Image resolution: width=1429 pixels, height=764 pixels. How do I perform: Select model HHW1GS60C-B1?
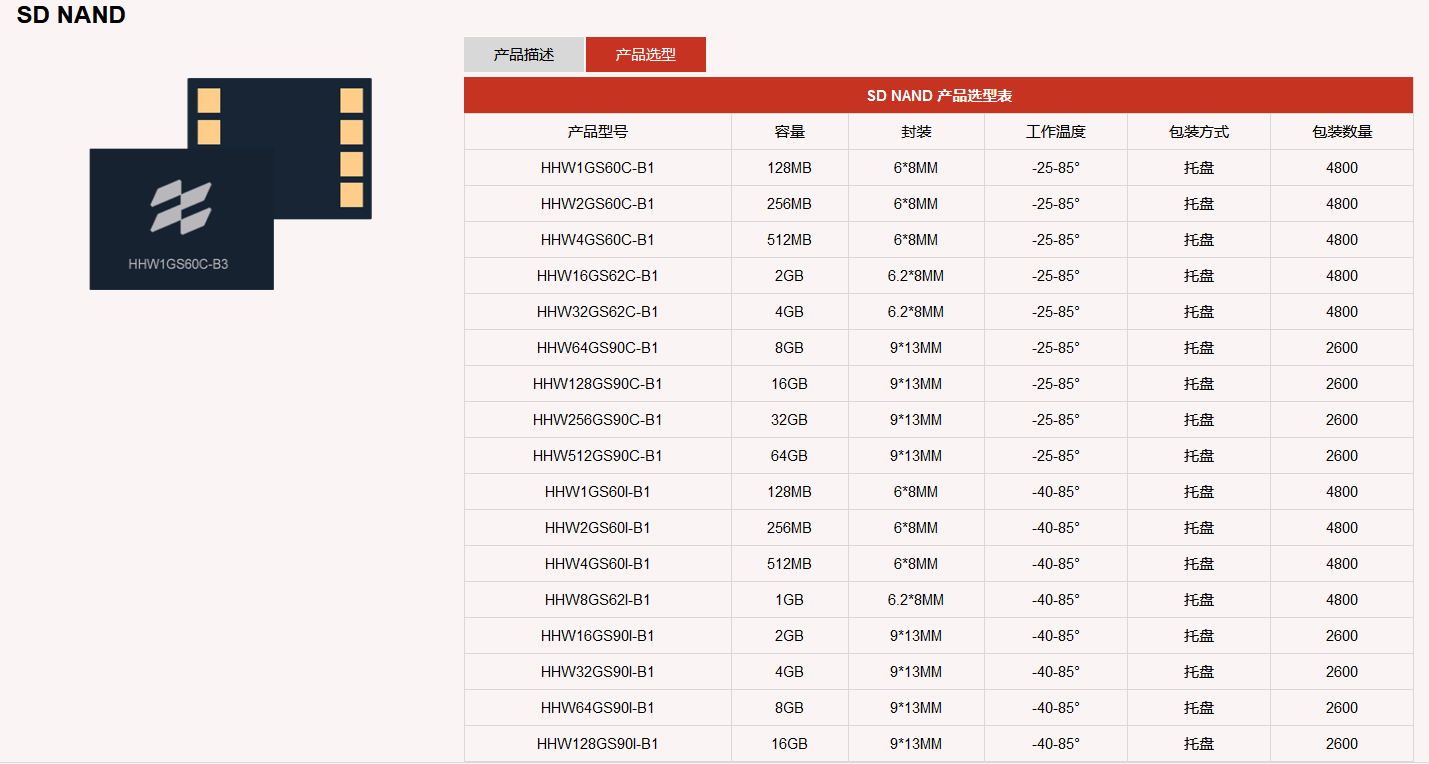[598, 168]
